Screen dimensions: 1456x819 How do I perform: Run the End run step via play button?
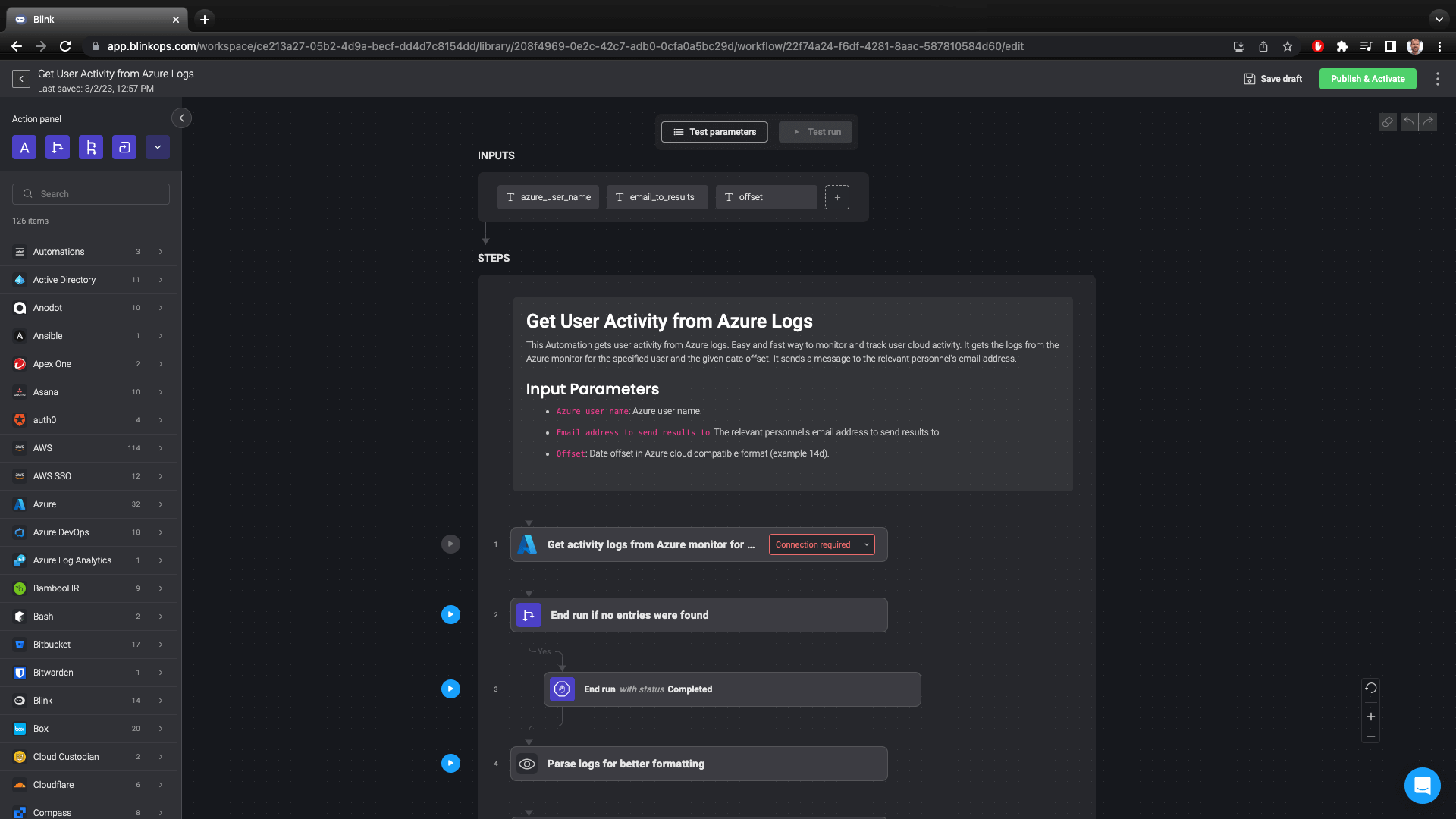point(450,689)
